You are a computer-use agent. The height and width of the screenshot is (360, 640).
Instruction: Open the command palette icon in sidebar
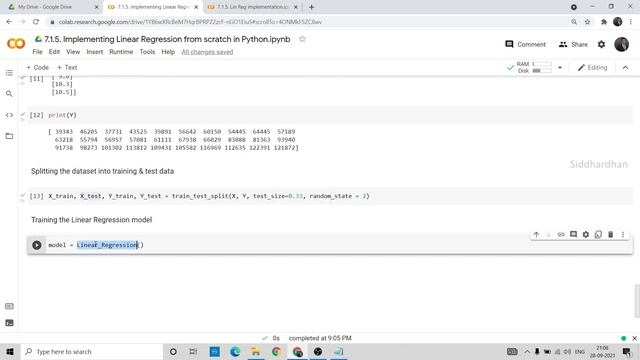(9, 306)
